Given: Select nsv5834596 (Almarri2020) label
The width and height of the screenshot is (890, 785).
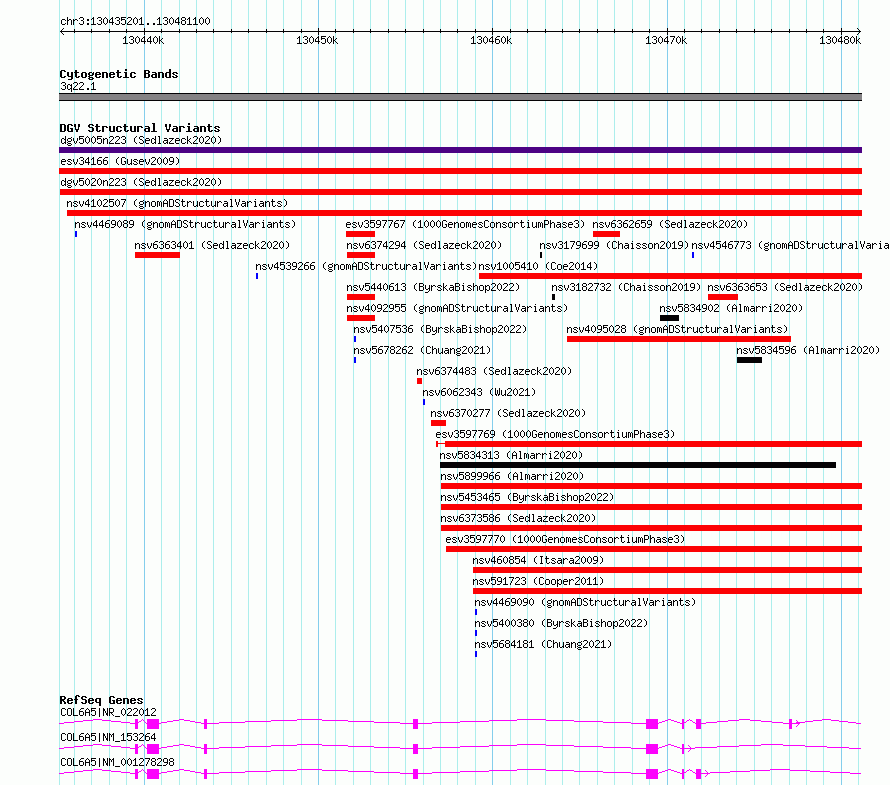Looking at the screenshot, I should pyautogui.click(x=808, y=350).
